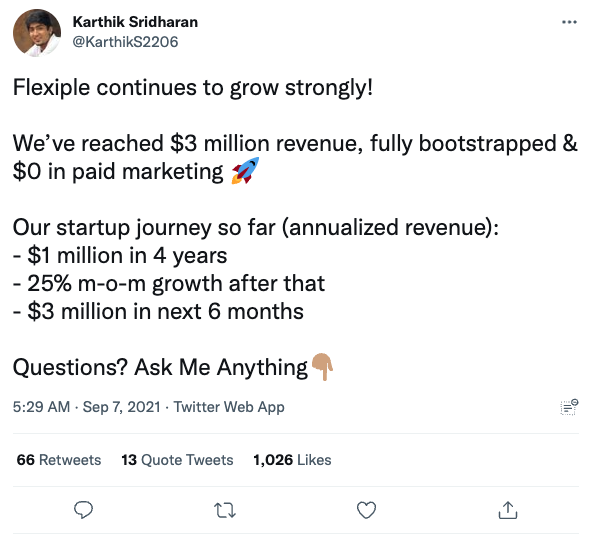This screenshot has height=544, width=594.
Task: Open the @KarthikS2206 handle link
Action: click(x=125, y=42)
